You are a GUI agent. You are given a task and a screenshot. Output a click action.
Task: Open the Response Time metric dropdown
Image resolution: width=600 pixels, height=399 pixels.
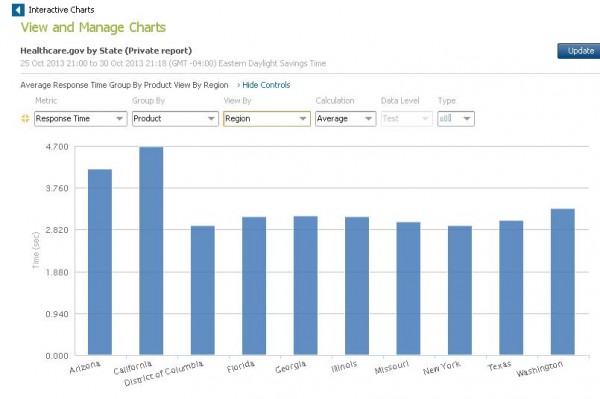(x=80, y=119)
